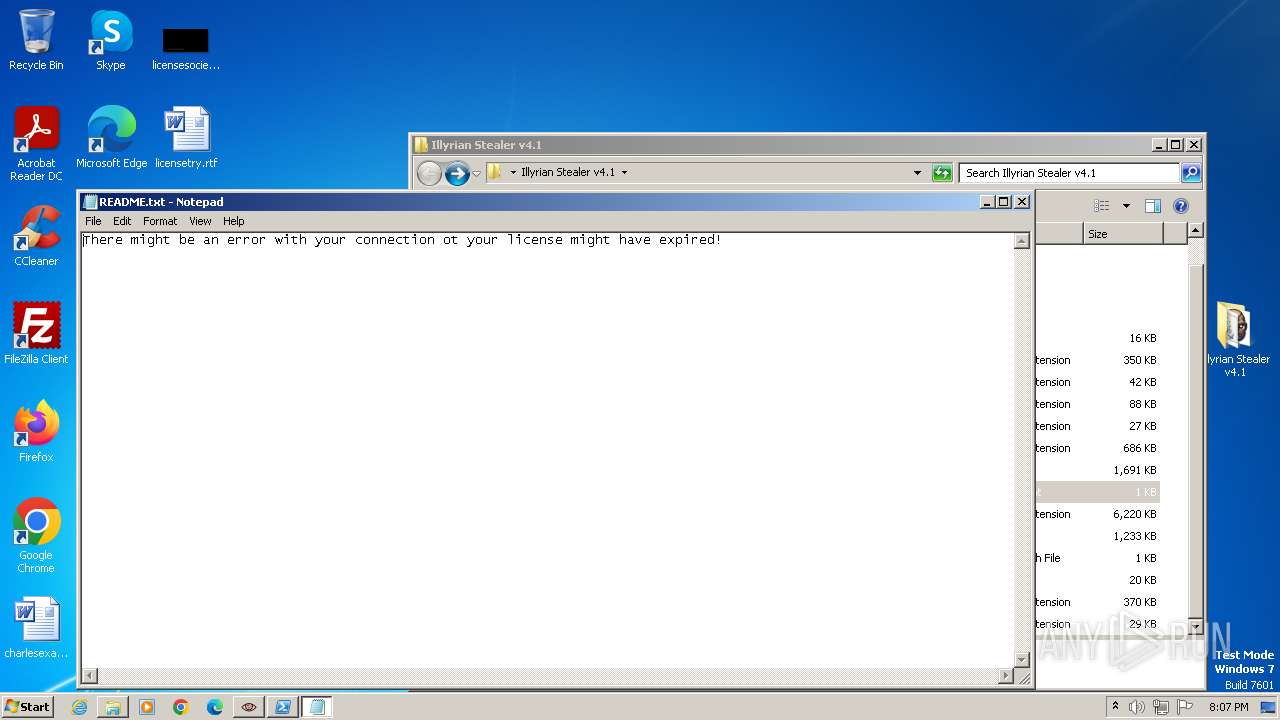
Task: Click Explorer vertical scrollbar down arrow
Action: tap(1195, 626)
